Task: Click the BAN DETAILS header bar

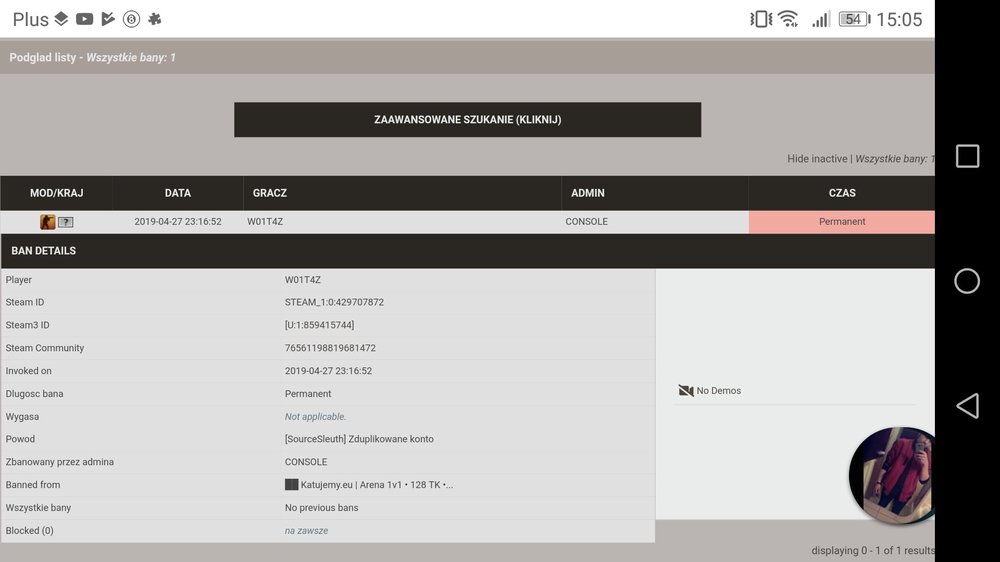Action: [x=467, y=251]
